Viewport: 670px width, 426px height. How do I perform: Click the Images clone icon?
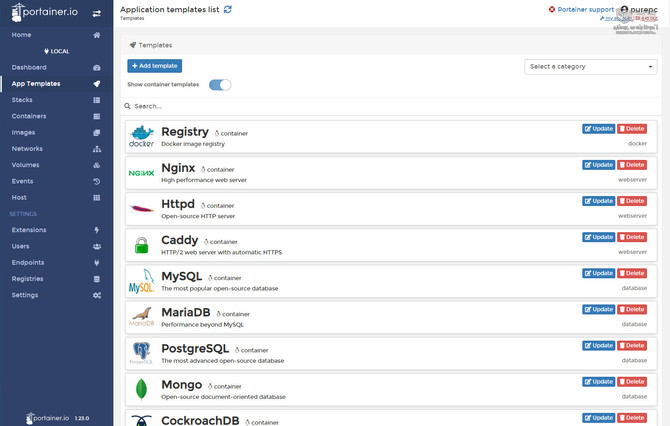click(97, 132)
